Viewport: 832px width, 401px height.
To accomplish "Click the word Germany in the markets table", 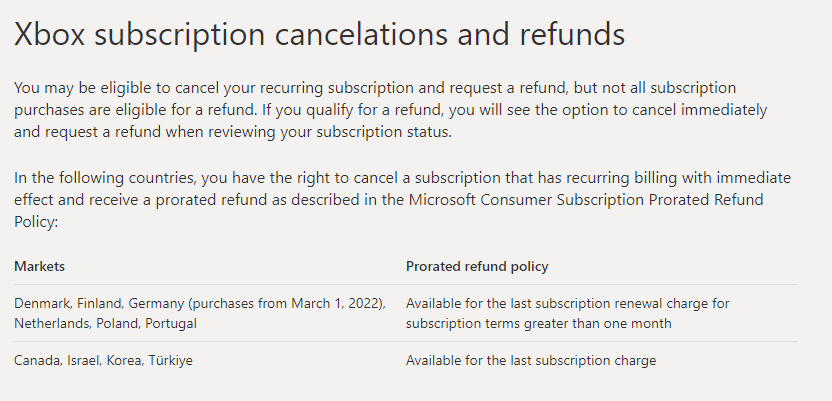I will [155, 304].
